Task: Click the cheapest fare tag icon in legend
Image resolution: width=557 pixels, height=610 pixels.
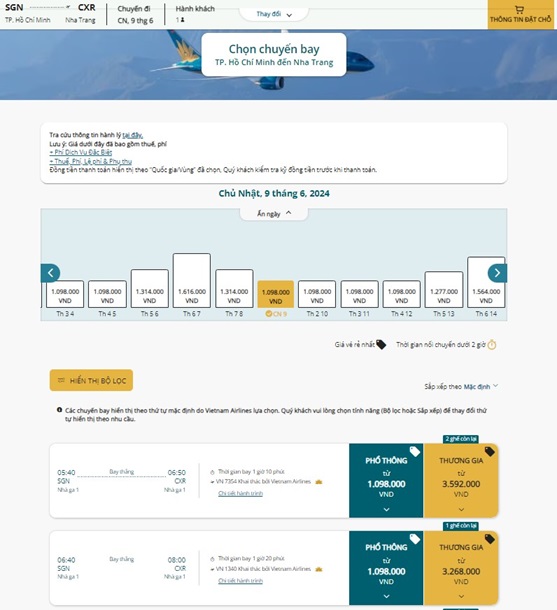Action: (x=381, y=344)
